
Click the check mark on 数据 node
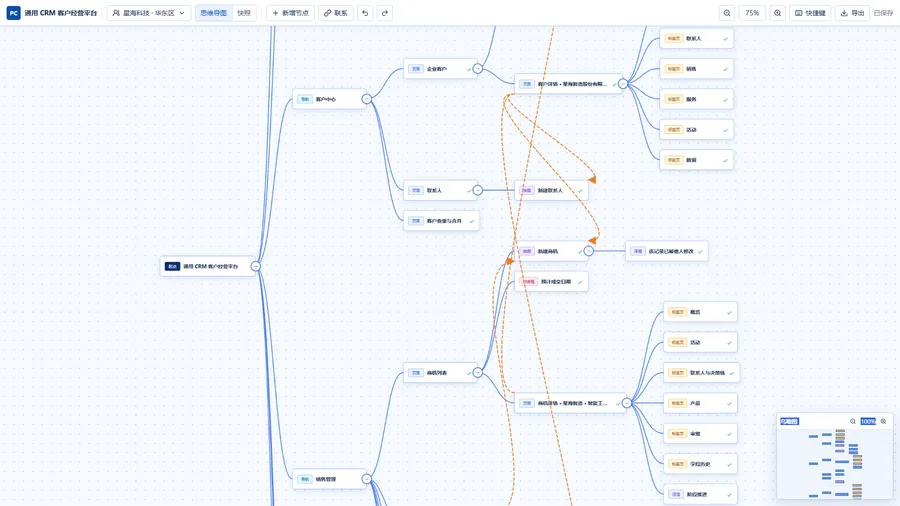[725, 161]
